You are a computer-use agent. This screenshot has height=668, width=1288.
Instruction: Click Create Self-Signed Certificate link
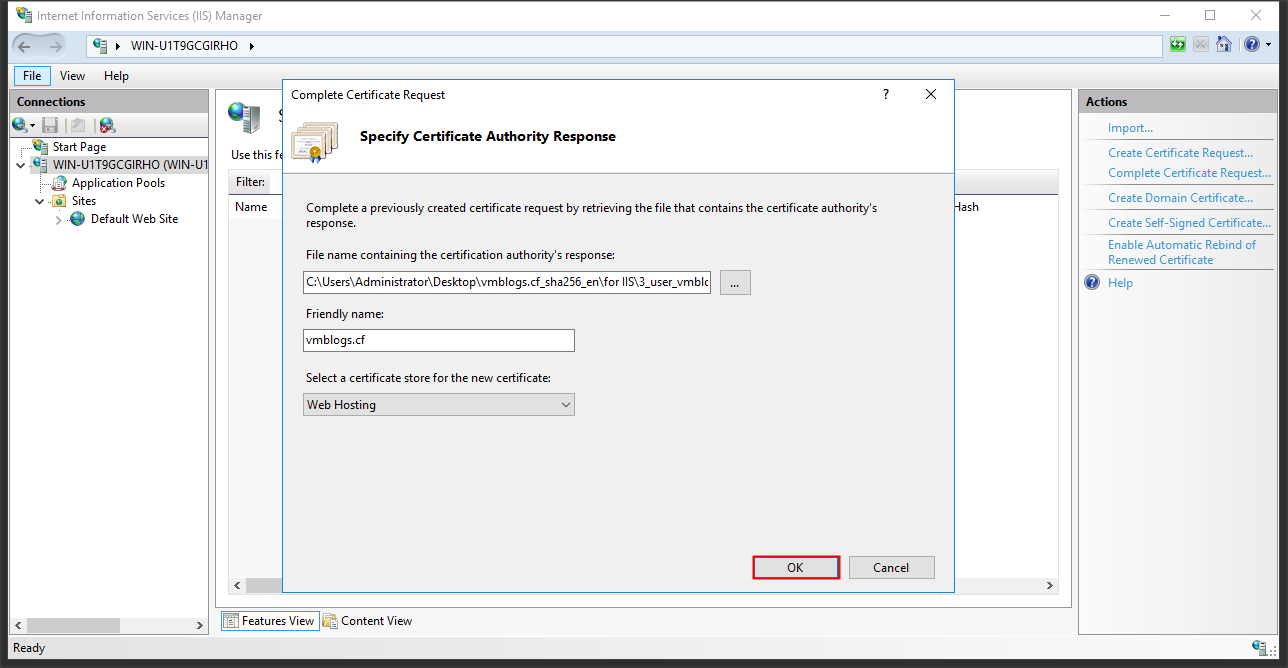pyautogui.click(x=1189, y=223)
